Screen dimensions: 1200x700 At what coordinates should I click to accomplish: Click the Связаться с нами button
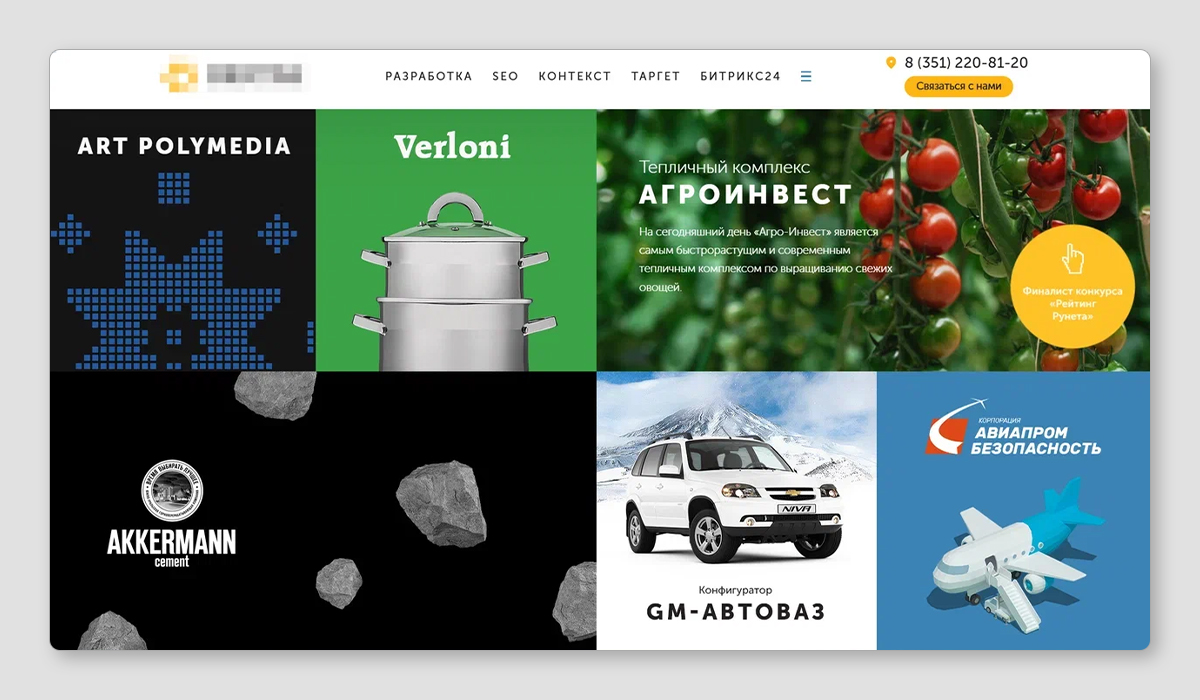tap(959, 86)
